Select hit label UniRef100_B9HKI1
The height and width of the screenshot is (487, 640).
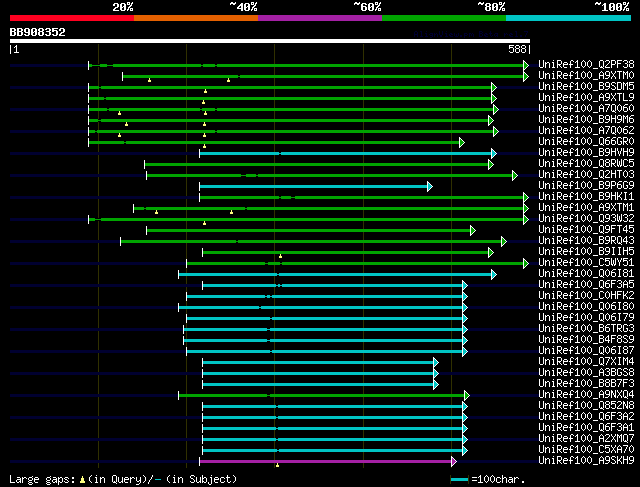pos(586,196)
